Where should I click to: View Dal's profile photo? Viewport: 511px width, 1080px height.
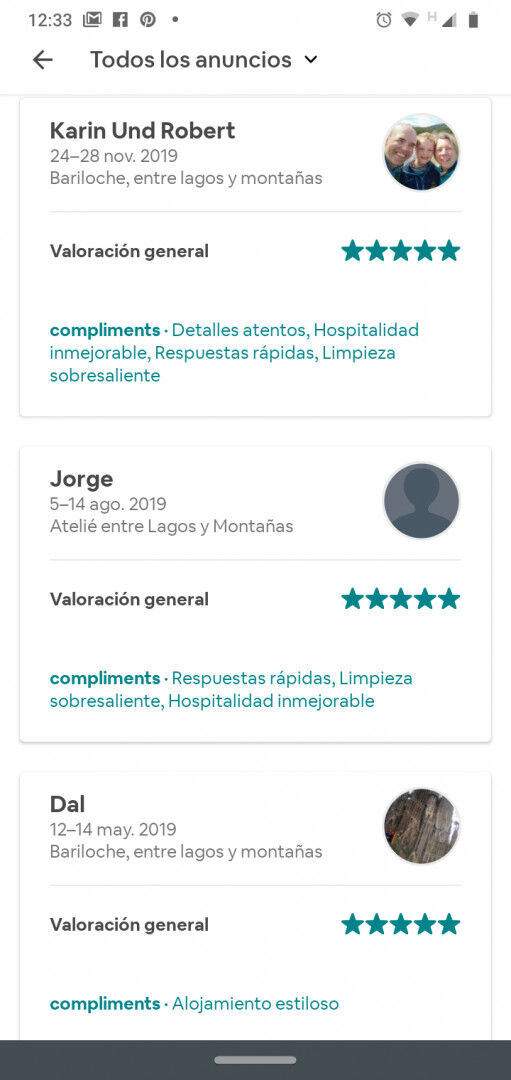coord(421,826)
